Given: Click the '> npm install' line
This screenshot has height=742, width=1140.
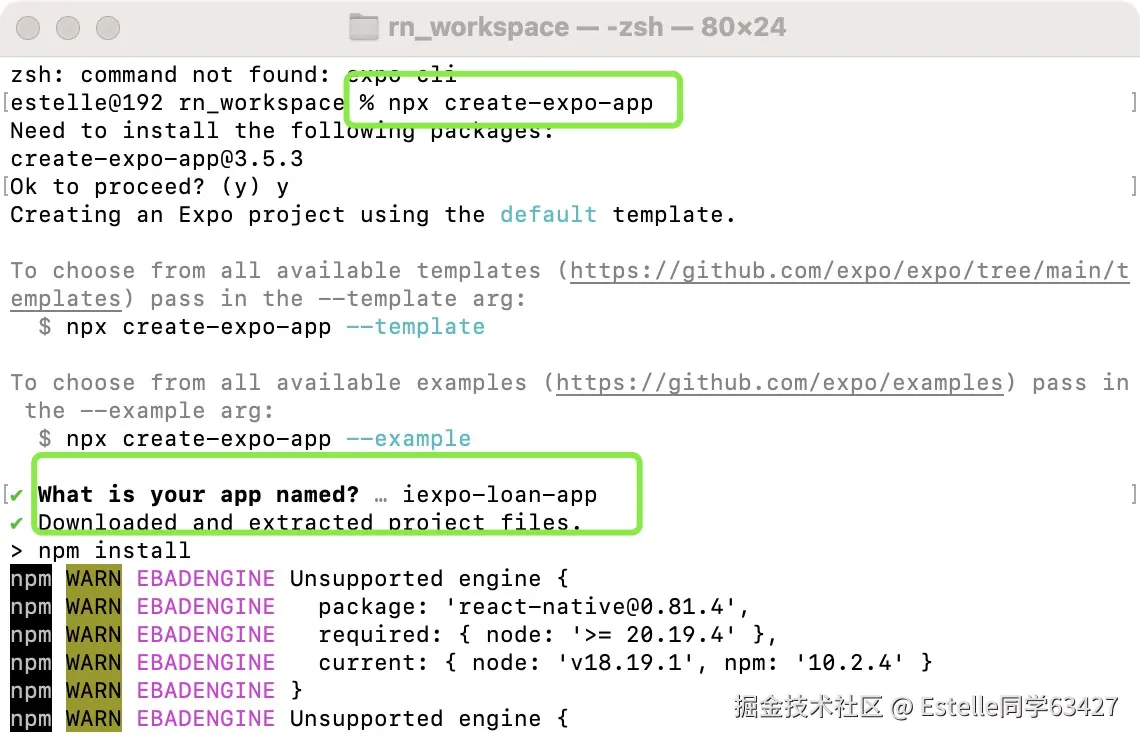Looking at the screenshot, I should 100,550.
